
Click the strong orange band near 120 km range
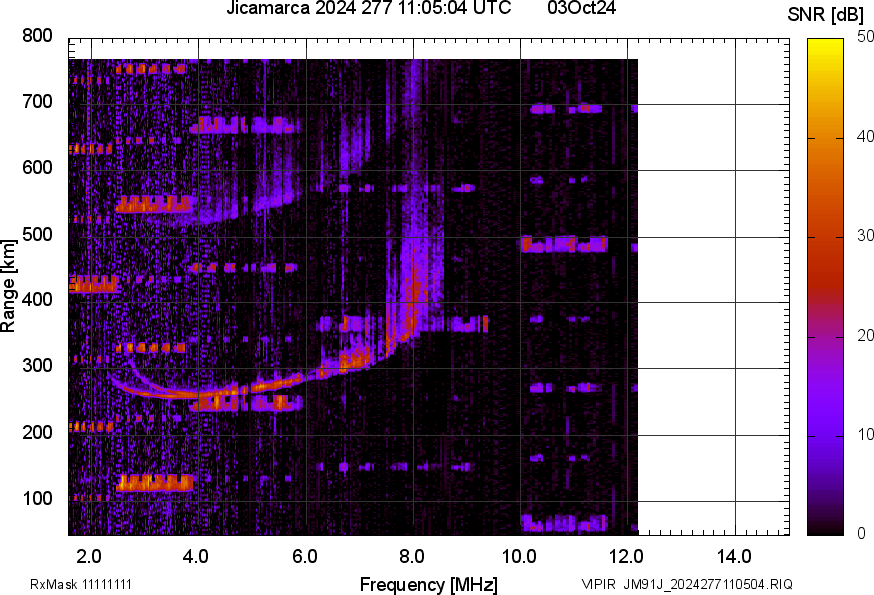(x=154, y=483)
